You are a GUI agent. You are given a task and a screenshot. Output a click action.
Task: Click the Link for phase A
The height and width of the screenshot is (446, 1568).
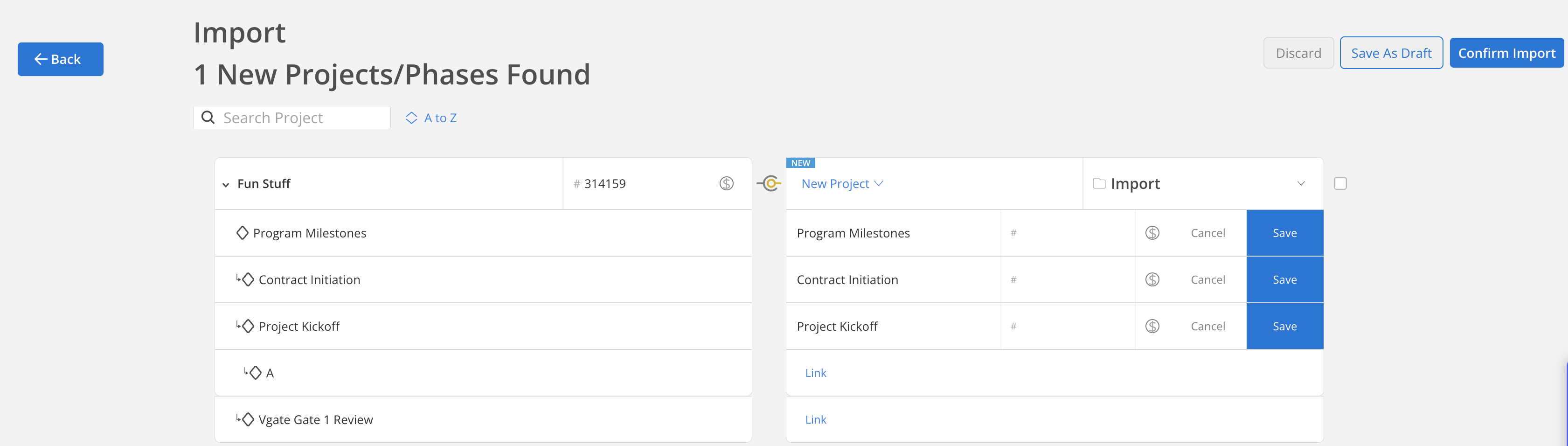(x=815, y=373)
